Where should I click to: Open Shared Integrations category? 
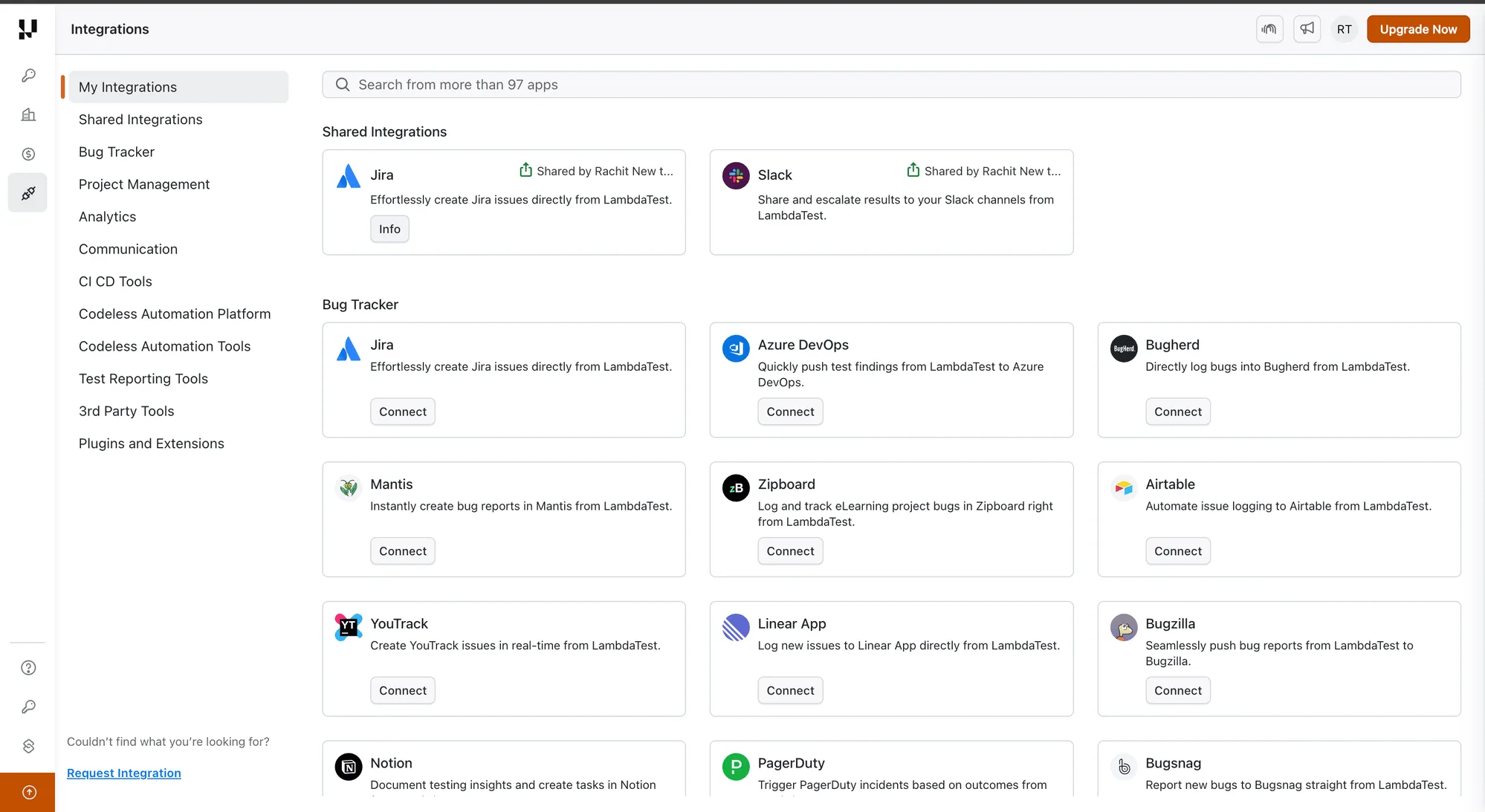[140, 120]
